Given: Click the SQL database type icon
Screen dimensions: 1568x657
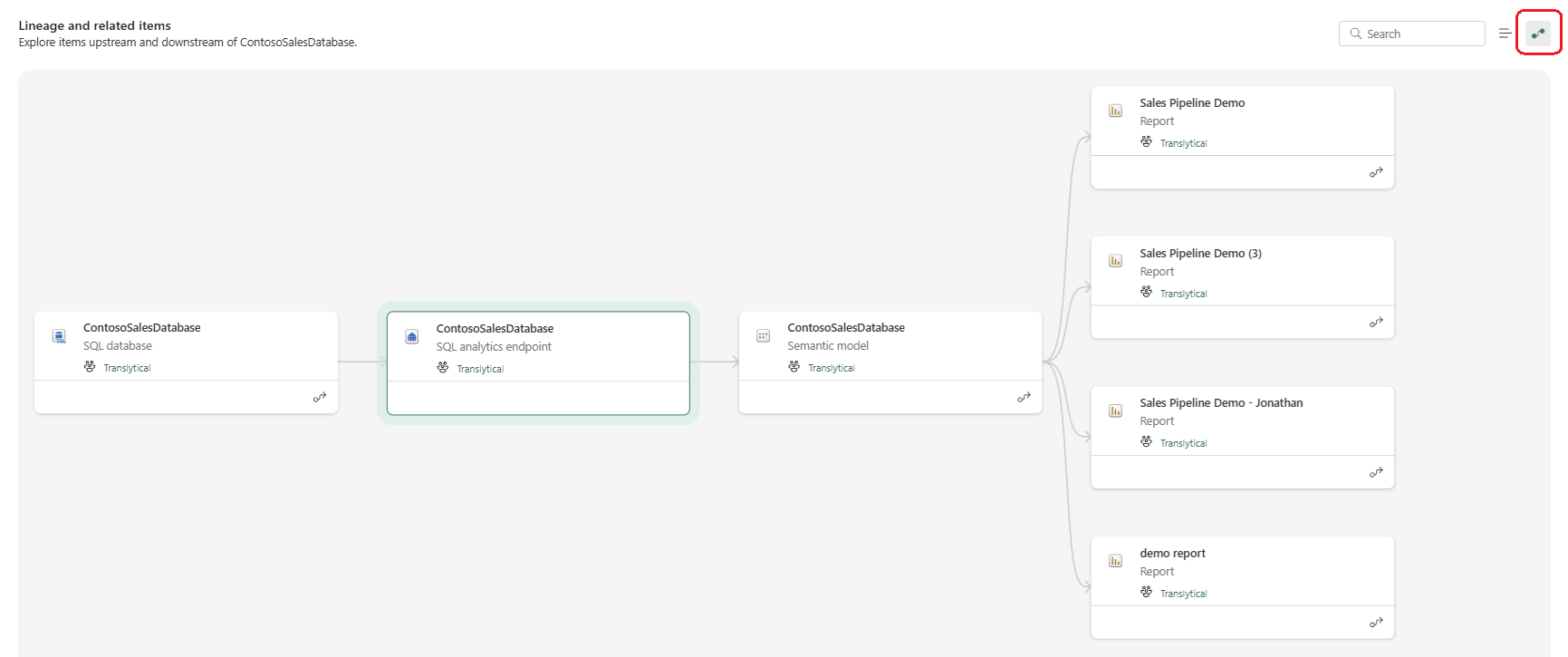Looking at the screenshot, I should click(x=60, y=337).
